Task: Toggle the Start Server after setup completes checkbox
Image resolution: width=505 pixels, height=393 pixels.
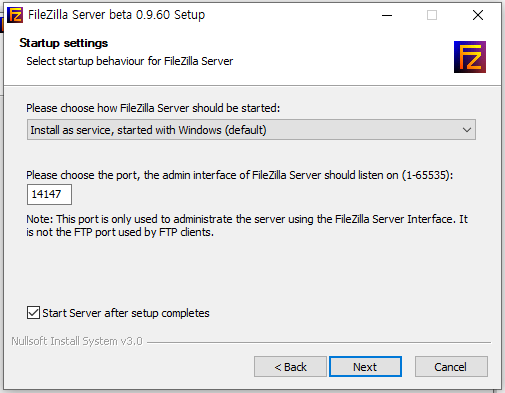Action: pos(33,313)
